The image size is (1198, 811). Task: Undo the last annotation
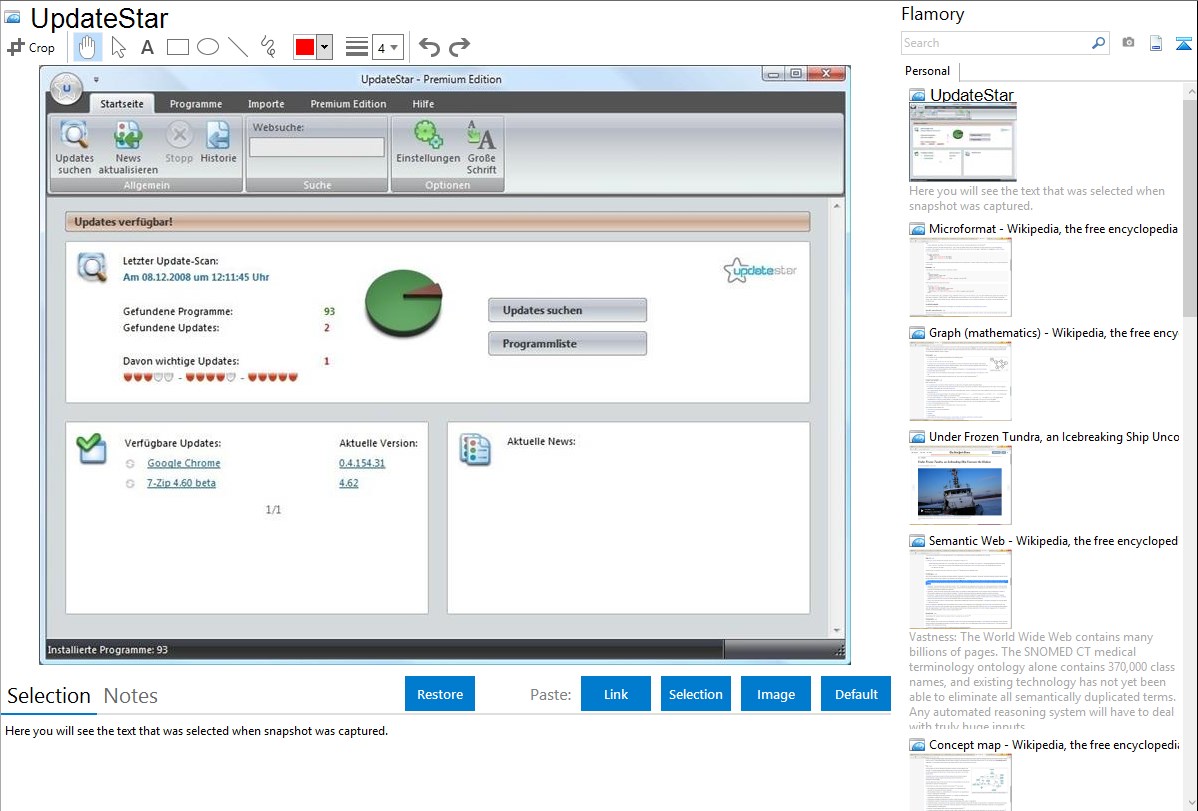tap(429, 47)
